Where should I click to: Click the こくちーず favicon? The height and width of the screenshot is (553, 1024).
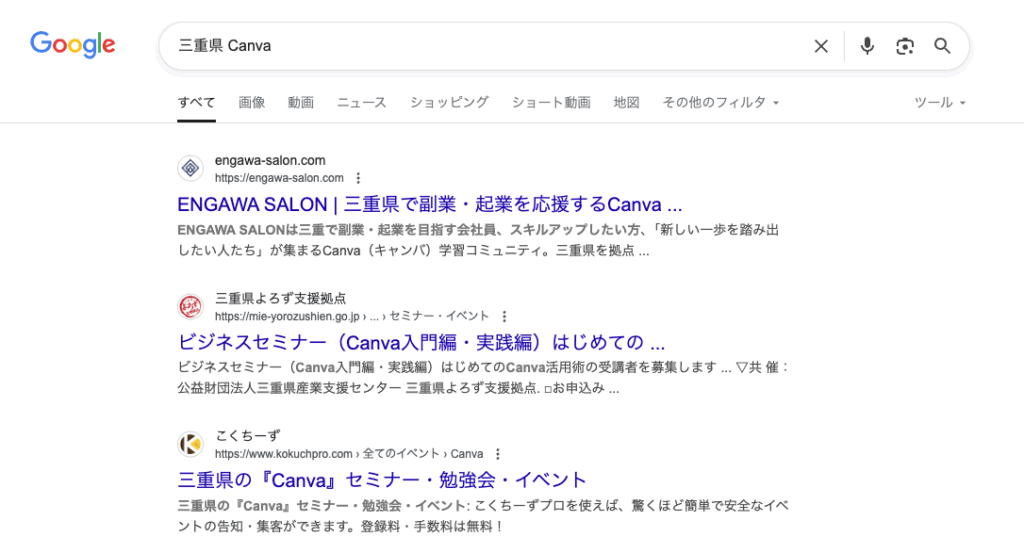click(190, 444)
